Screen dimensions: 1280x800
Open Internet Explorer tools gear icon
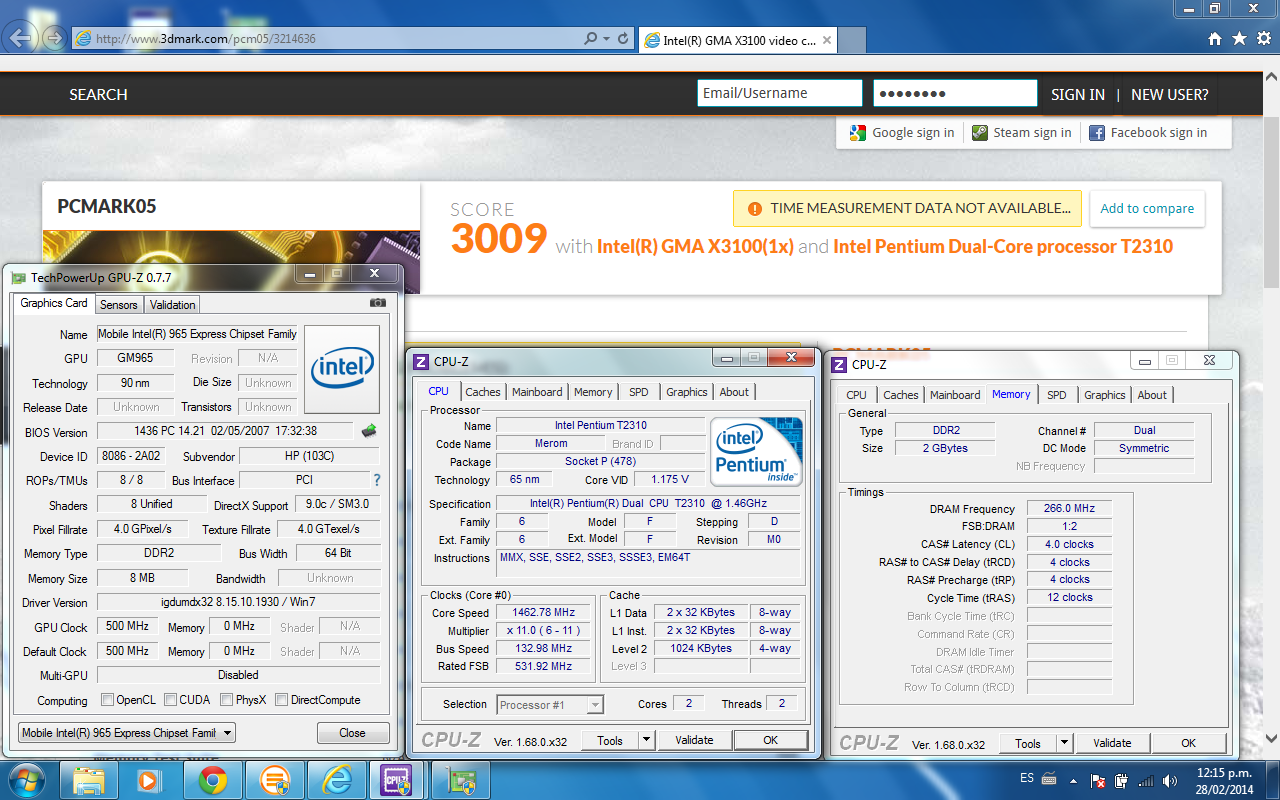[1263, 39]
